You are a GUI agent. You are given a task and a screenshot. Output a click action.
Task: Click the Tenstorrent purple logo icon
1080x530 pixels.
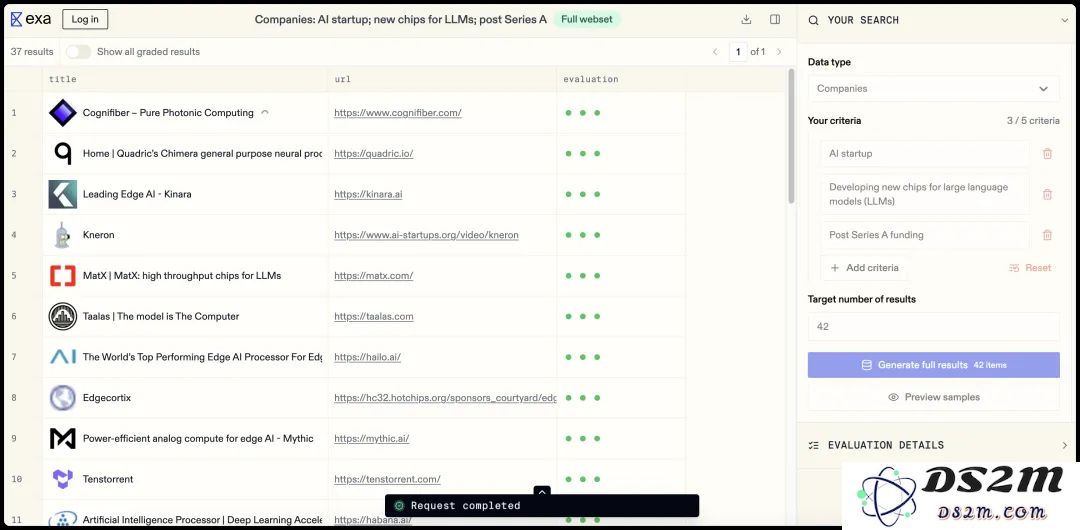click(x=63, y=479)
